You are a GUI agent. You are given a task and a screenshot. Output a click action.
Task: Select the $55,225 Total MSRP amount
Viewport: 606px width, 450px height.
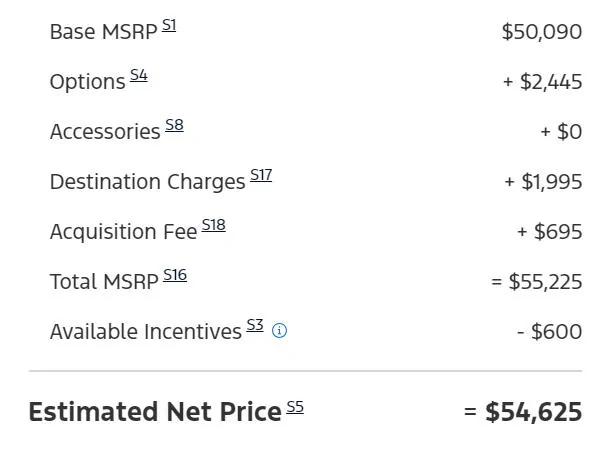(545, 282)
